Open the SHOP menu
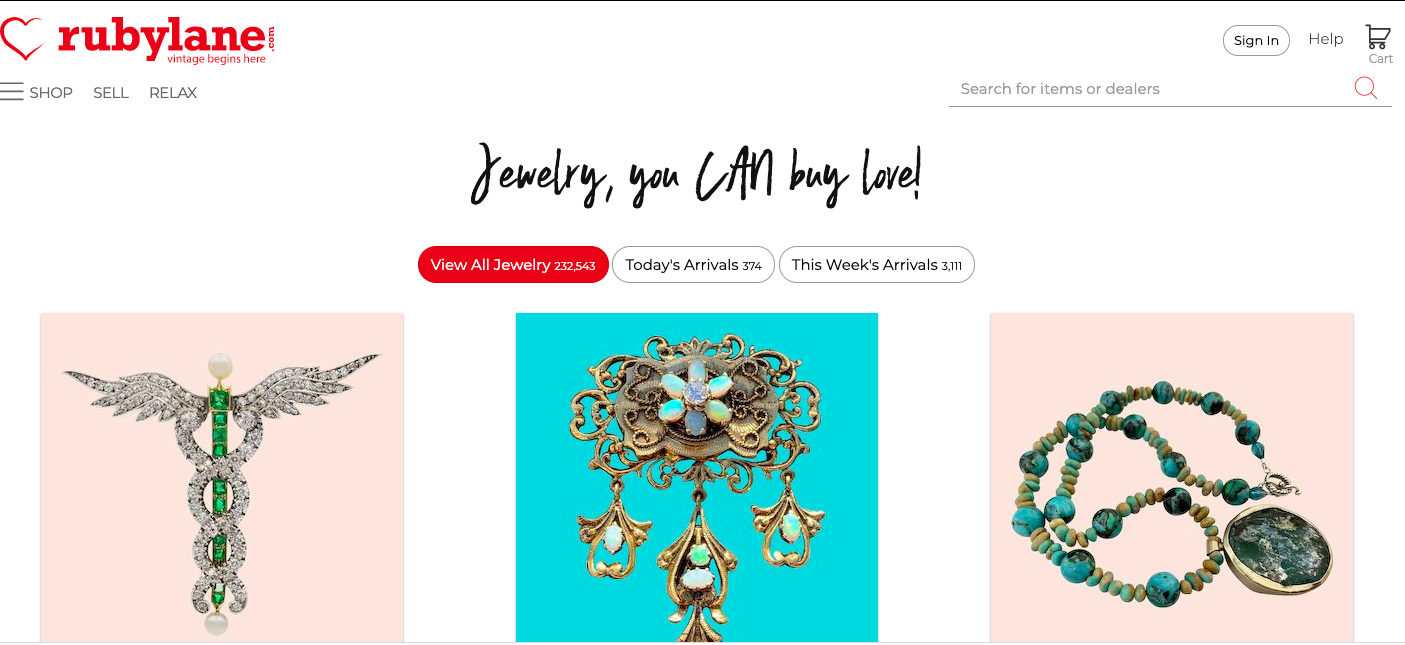1405x645 pixels. click(51, 93)
